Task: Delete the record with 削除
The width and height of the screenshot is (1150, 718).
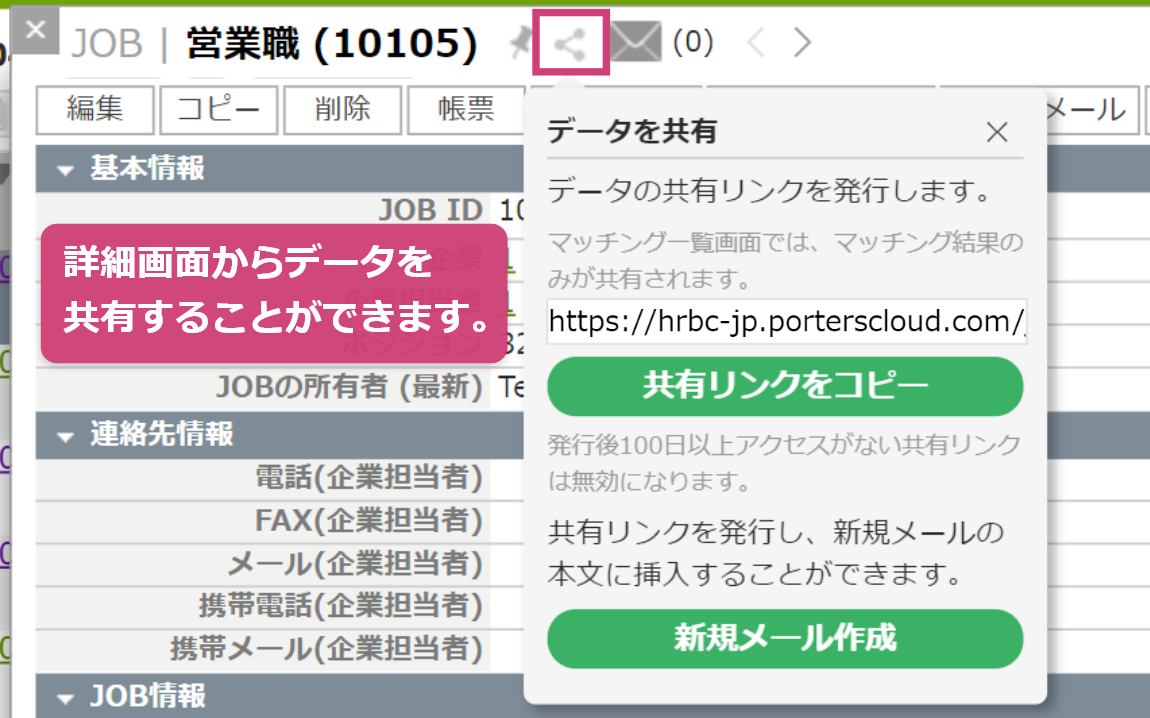Action: [x=342, y=110]
